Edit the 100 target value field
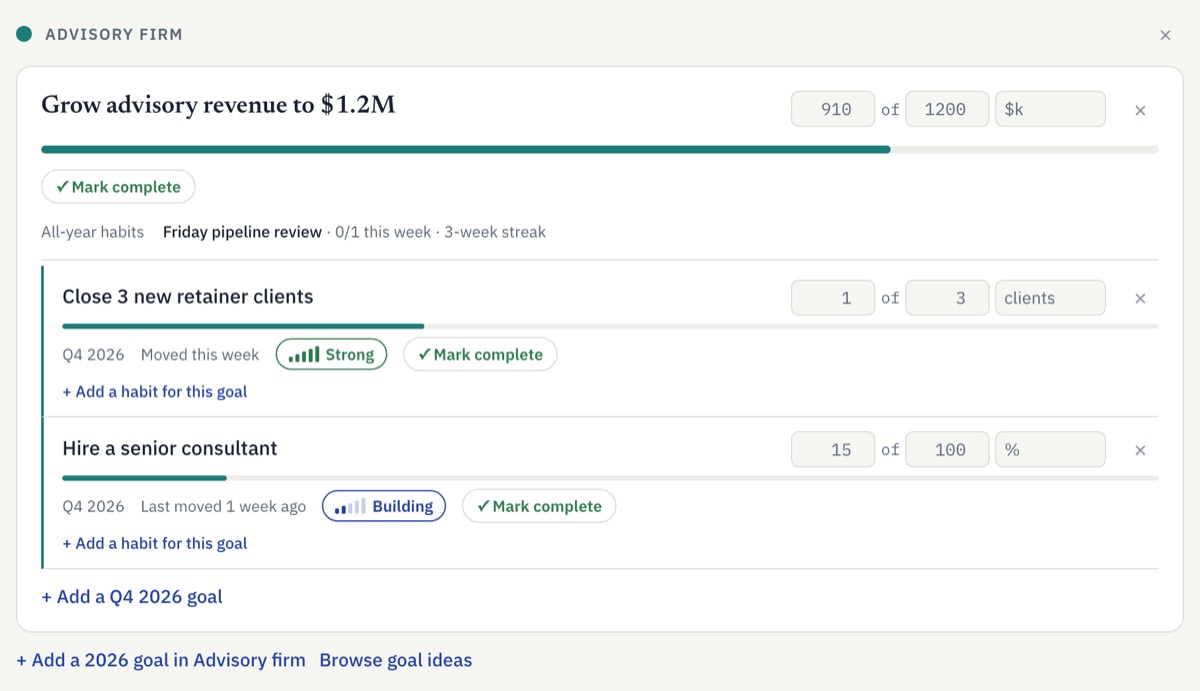This screenshot has width=1200, height=691. point(947,450)
